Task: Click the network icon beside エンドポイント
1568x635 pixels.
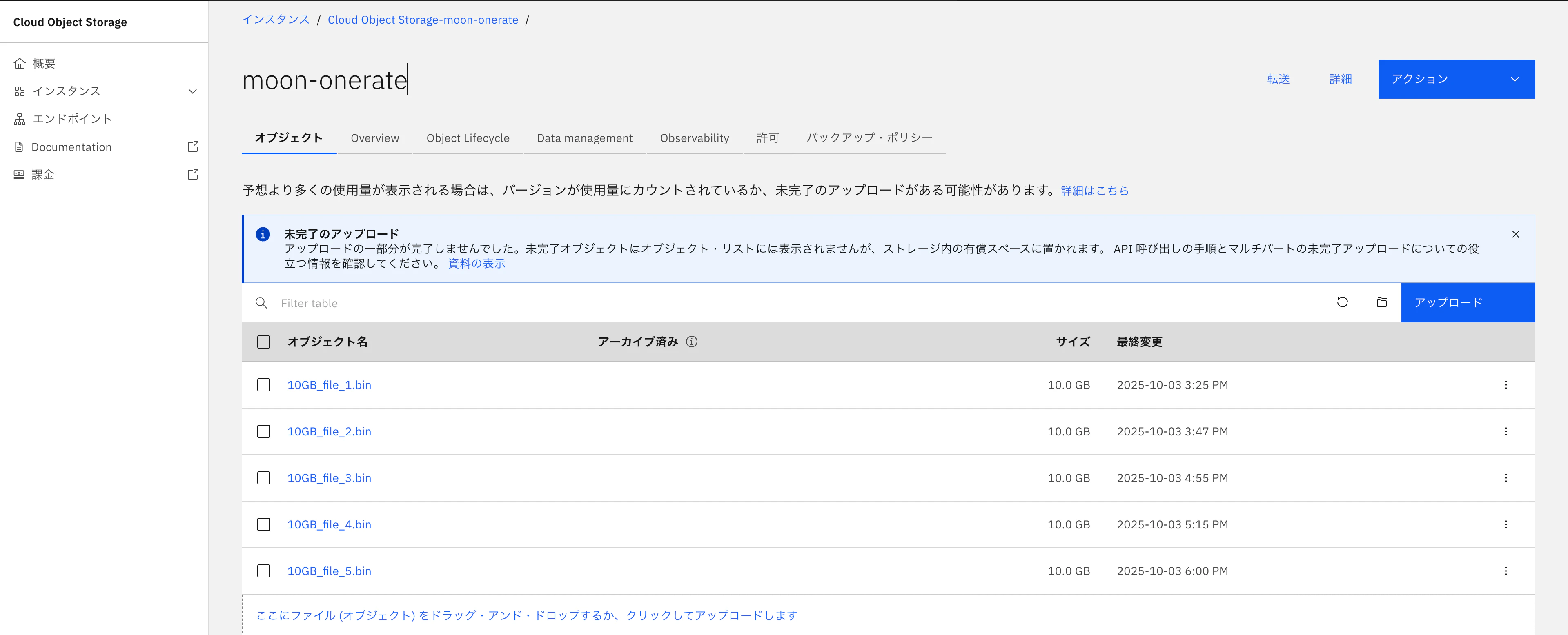Action: [20, 119]
